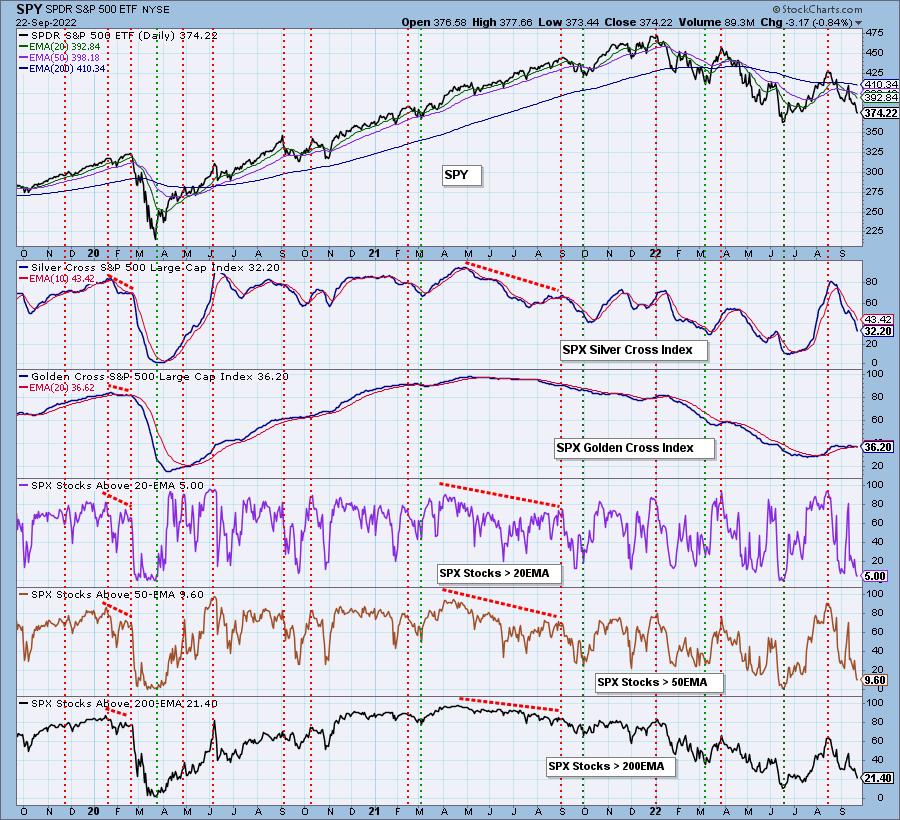The image size is (900, 820).
Task: Select the Low 373.44 value
Action: coord(568,22)
